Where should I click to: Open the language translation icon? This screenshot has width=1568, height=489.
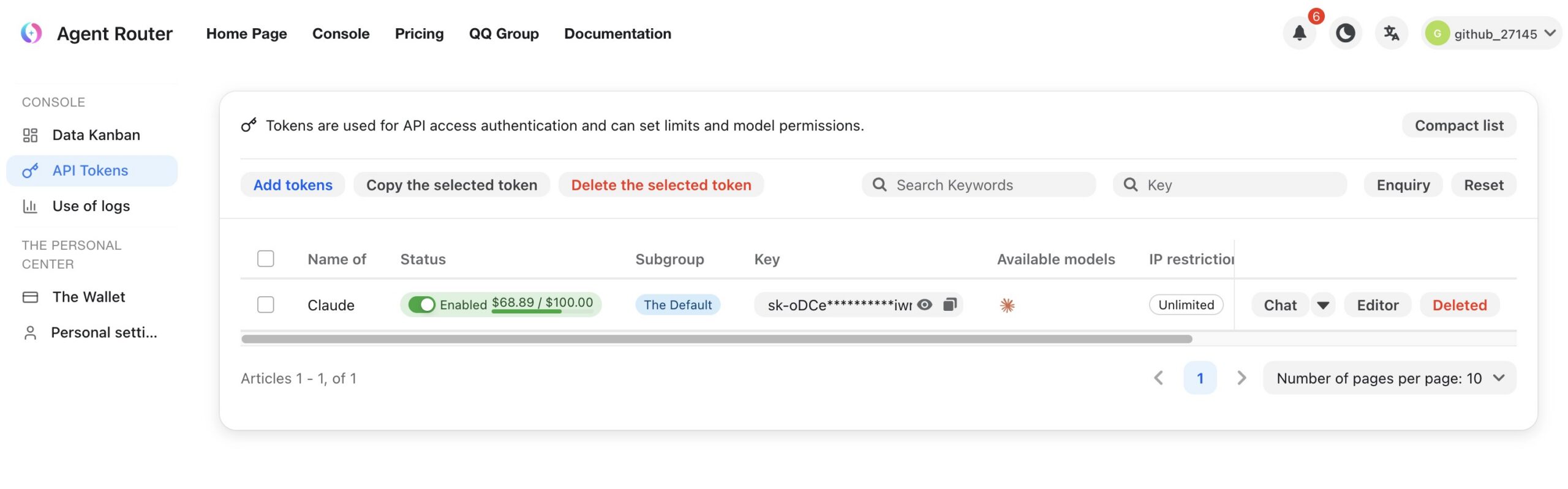coord(1391,34)
